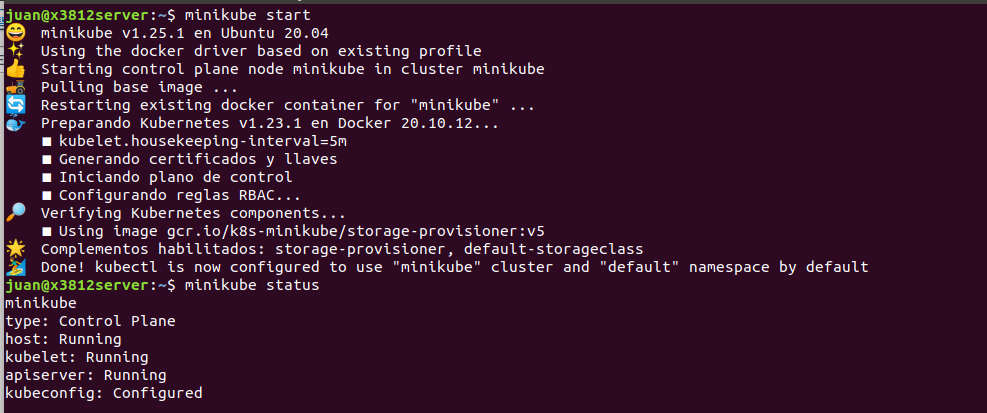Screen dimensions: 987x413
Task: Click the "type: Control Plane" status line
Action: [90, 321]
